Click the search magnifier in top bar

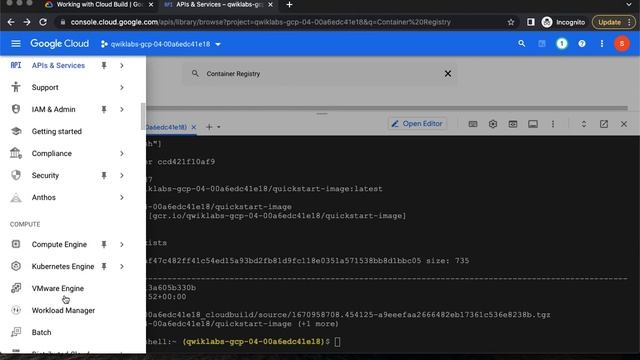(x=521, y=44)
